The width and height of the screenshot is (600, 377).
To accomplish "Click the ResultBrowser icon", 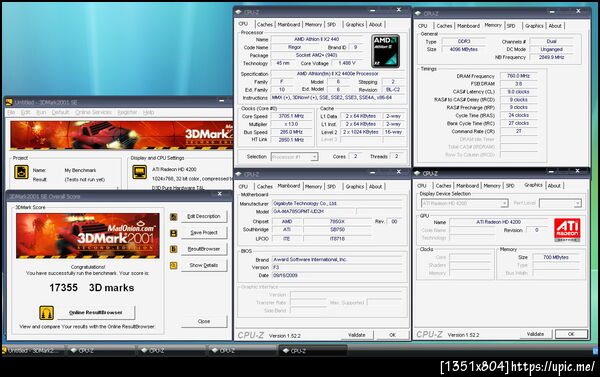I will (x=173, y=249).
